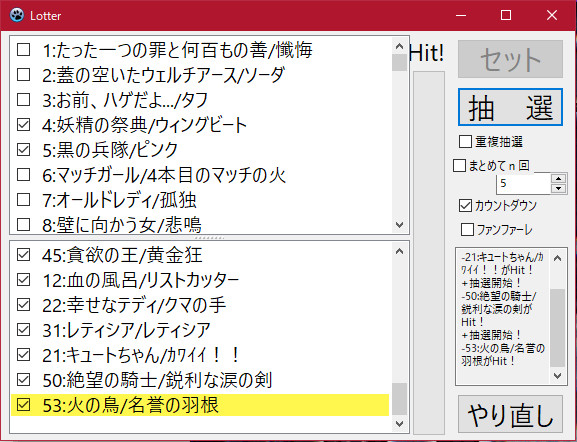Check item 1:たった一つの罪と何百もの善
This screenshot has height=442, width=577.
tap(24, 49)
